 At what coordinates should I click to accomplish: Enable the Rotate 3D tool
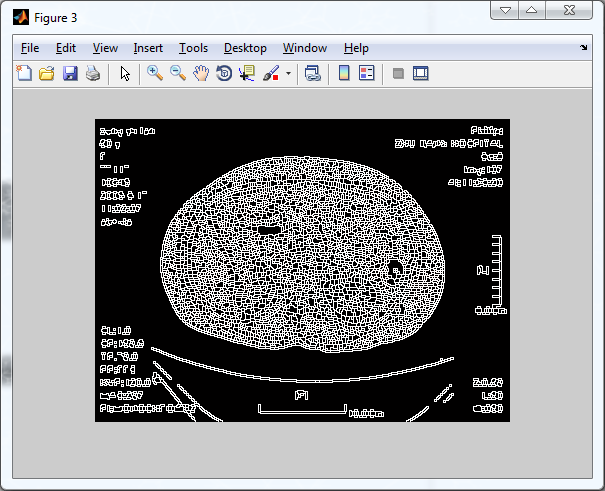[x=224, y=73]
